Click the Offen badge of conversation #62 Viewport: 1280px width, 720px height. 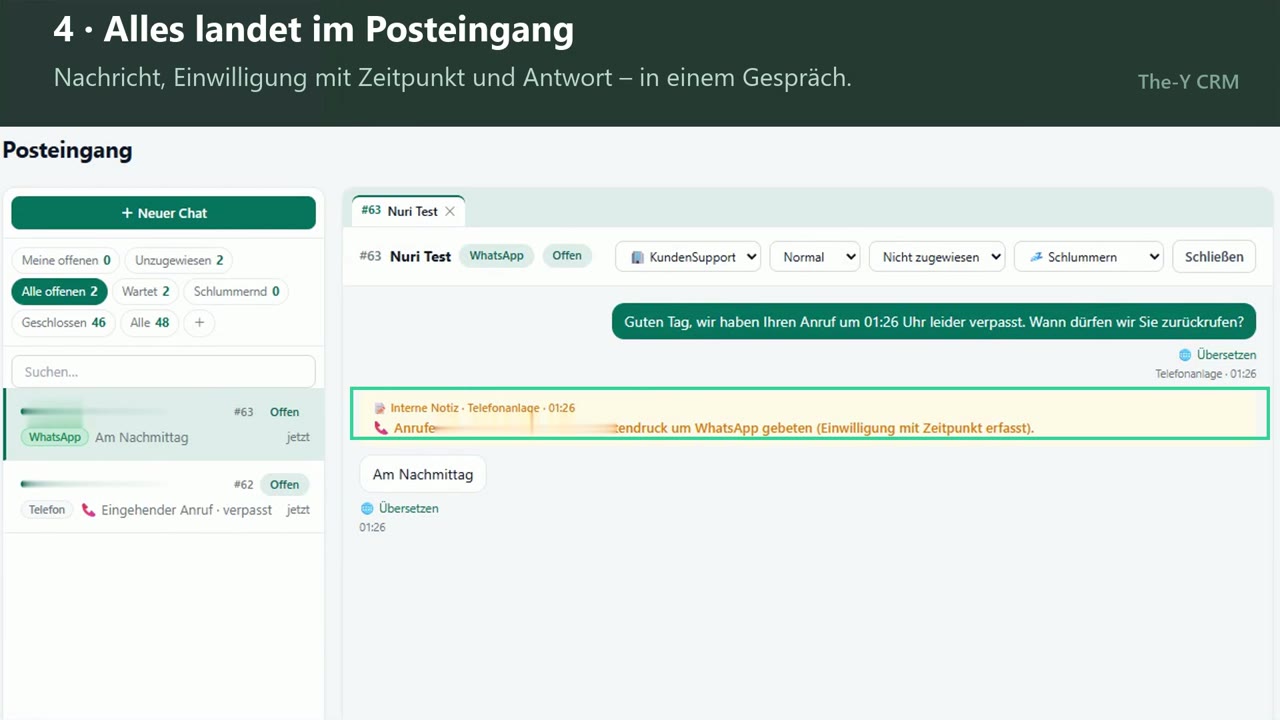tap(284, 485)
